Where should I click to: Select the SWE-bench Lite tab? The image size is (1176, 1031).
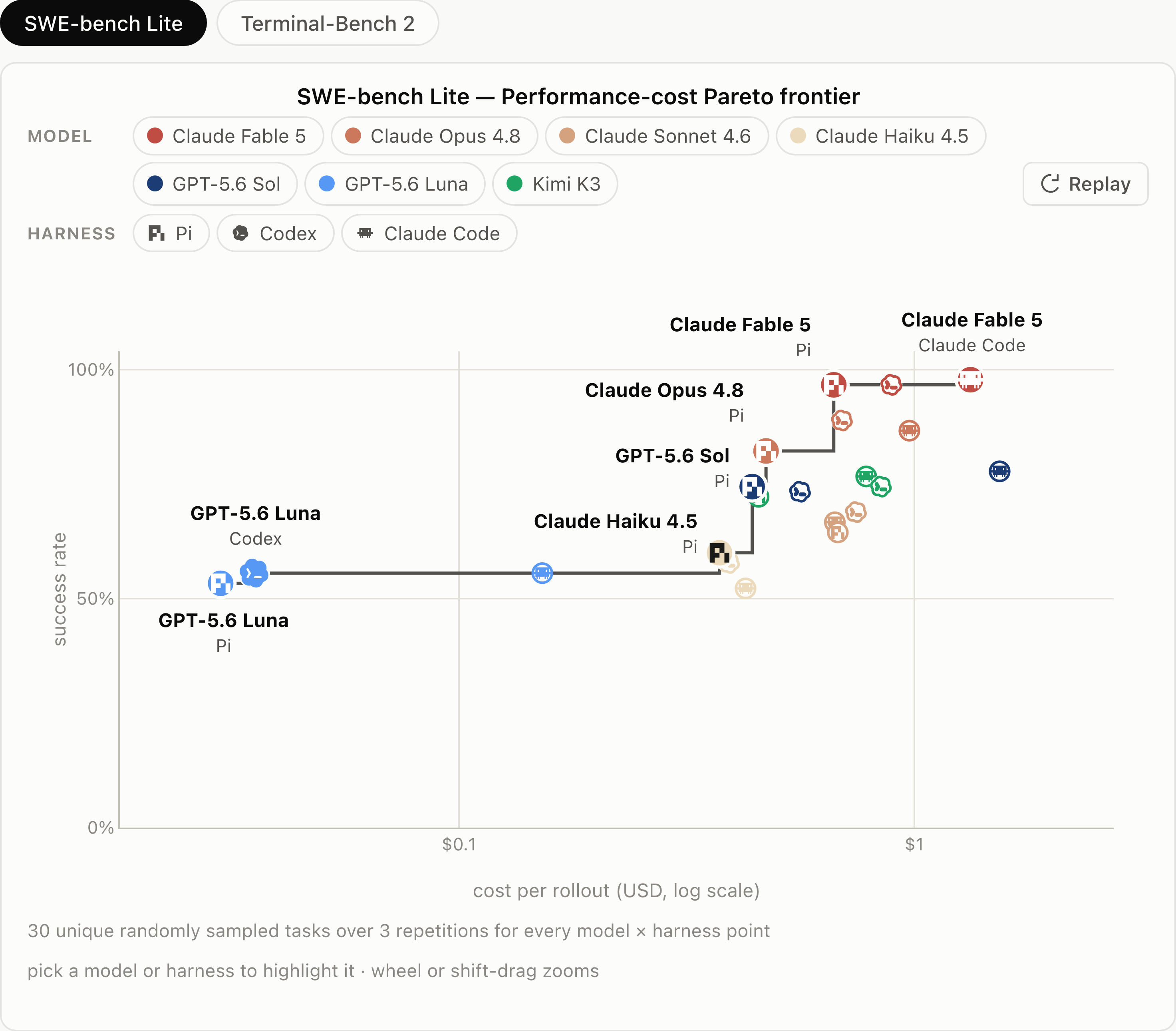pos(103,23)
